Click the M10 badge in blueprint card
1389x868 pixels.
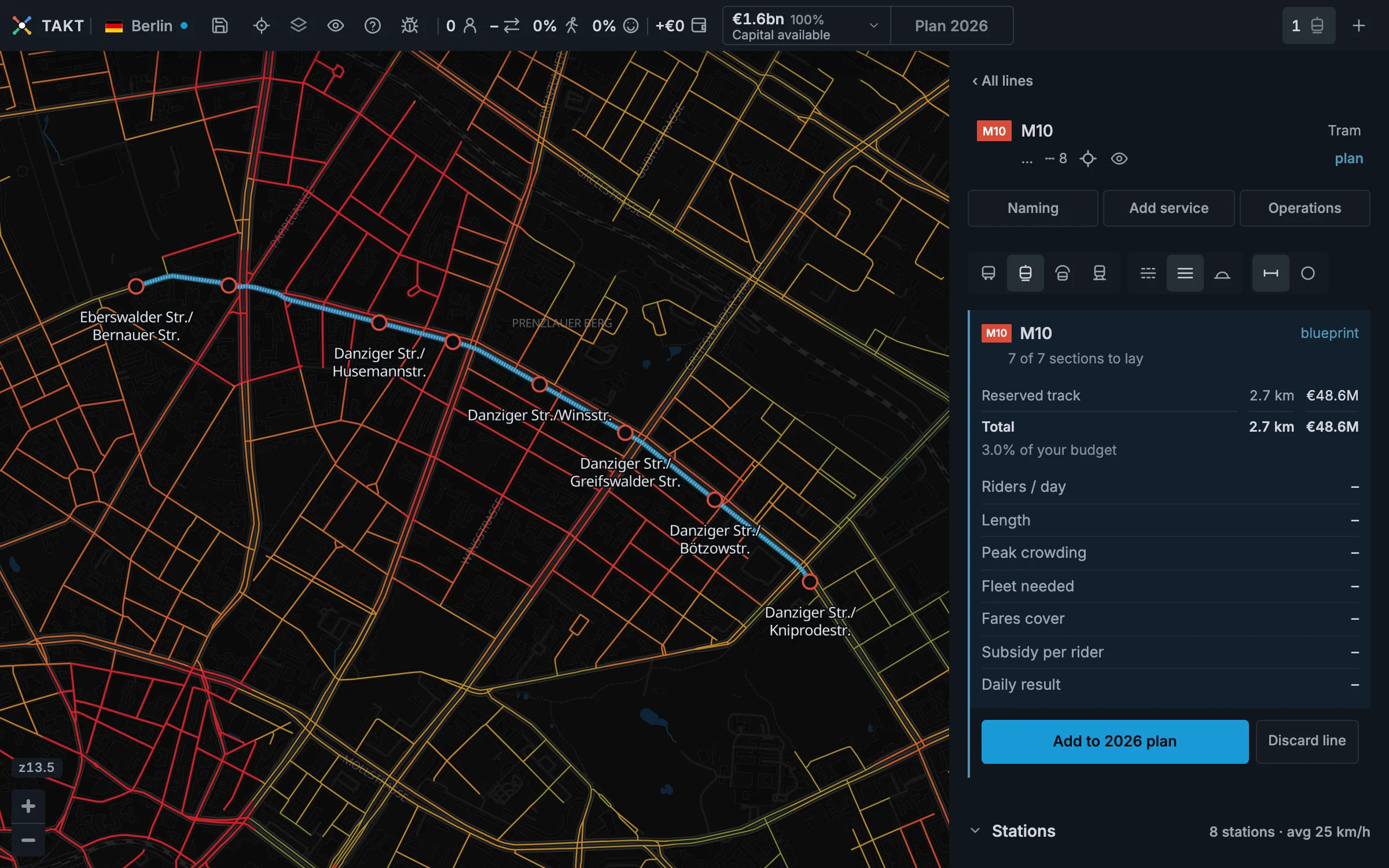(x=997, y=333)
